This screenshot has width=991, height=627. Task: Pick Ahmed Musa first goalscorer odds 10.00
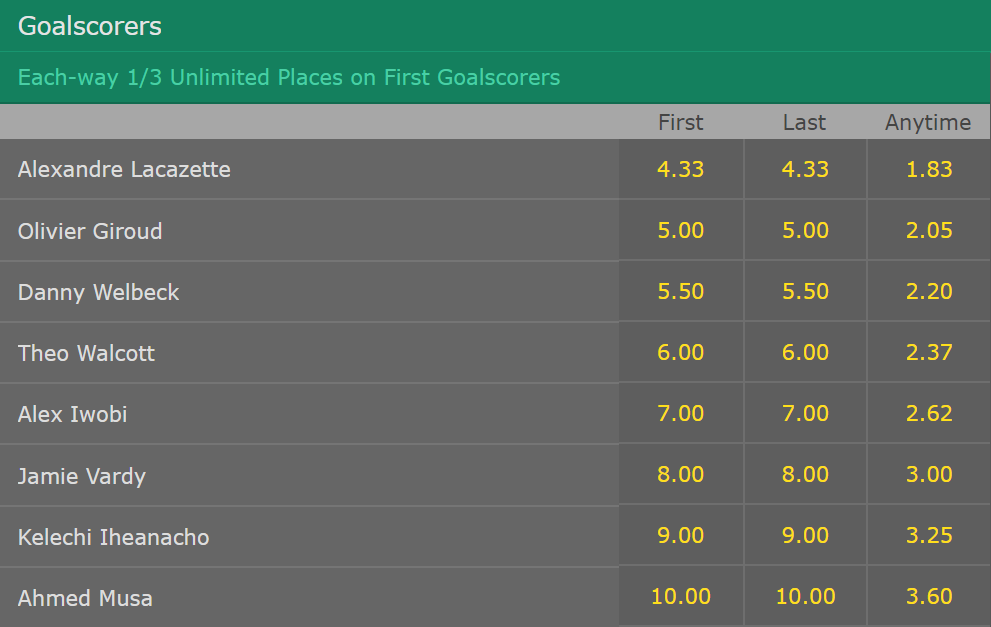(x=681, y=596)
